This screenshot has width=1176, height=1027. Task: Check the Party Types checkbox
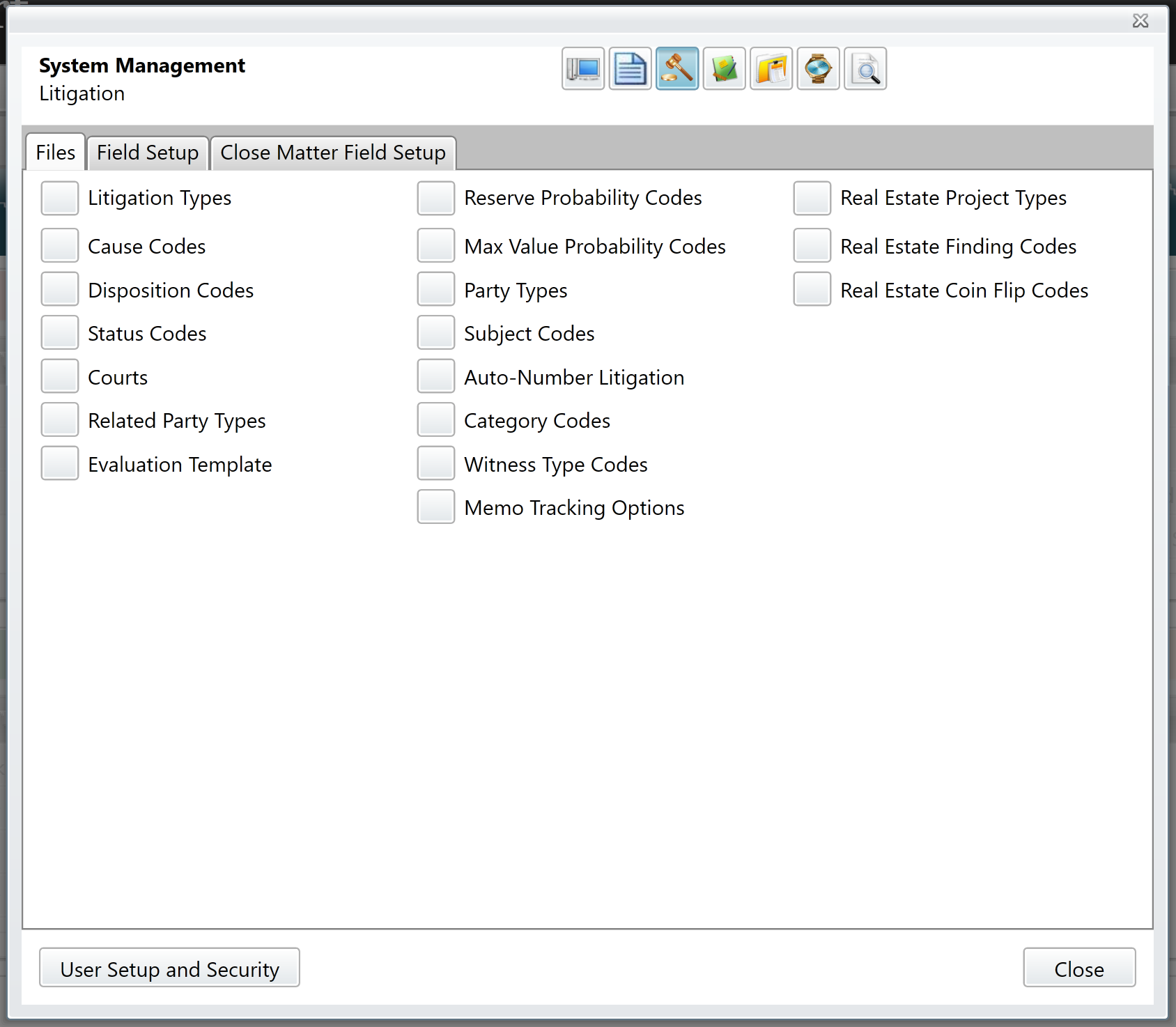pos(435,289)
